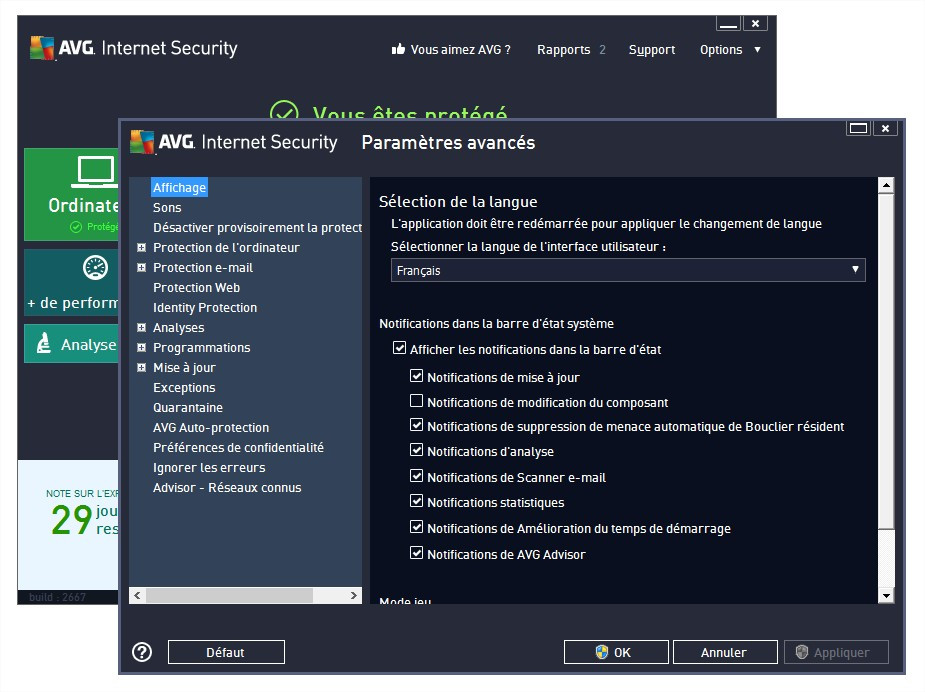Click the OK button
925x692 pixels.
tap(615, 652)
